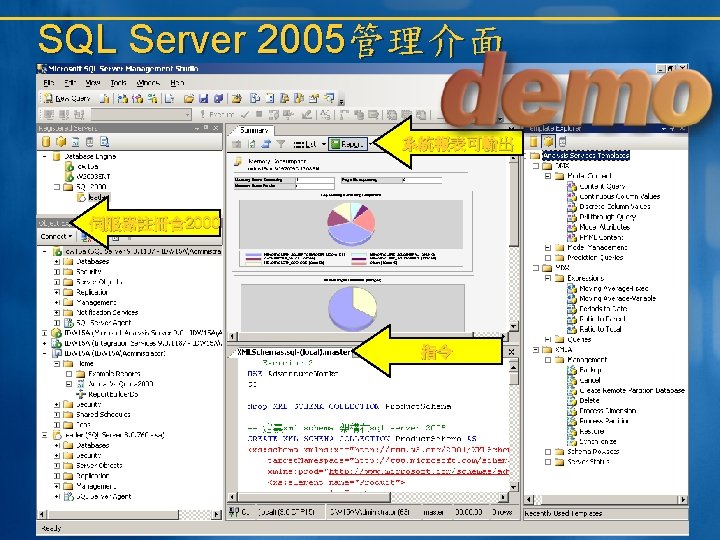Expand the Shared Schedules folder
This screenshot has width=720, height=540.
57,414
